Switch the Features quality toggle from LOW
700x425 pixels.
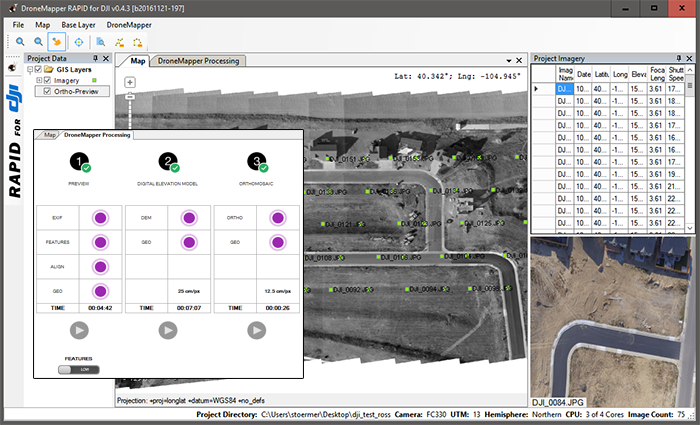click(78, 368)
